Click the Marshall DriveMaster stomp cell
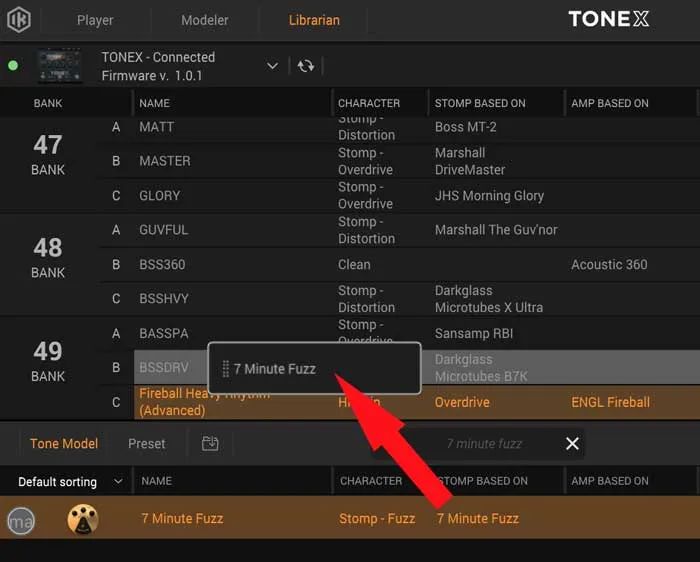700x562 pixels. pyautogui.click(x=470, y=161)
